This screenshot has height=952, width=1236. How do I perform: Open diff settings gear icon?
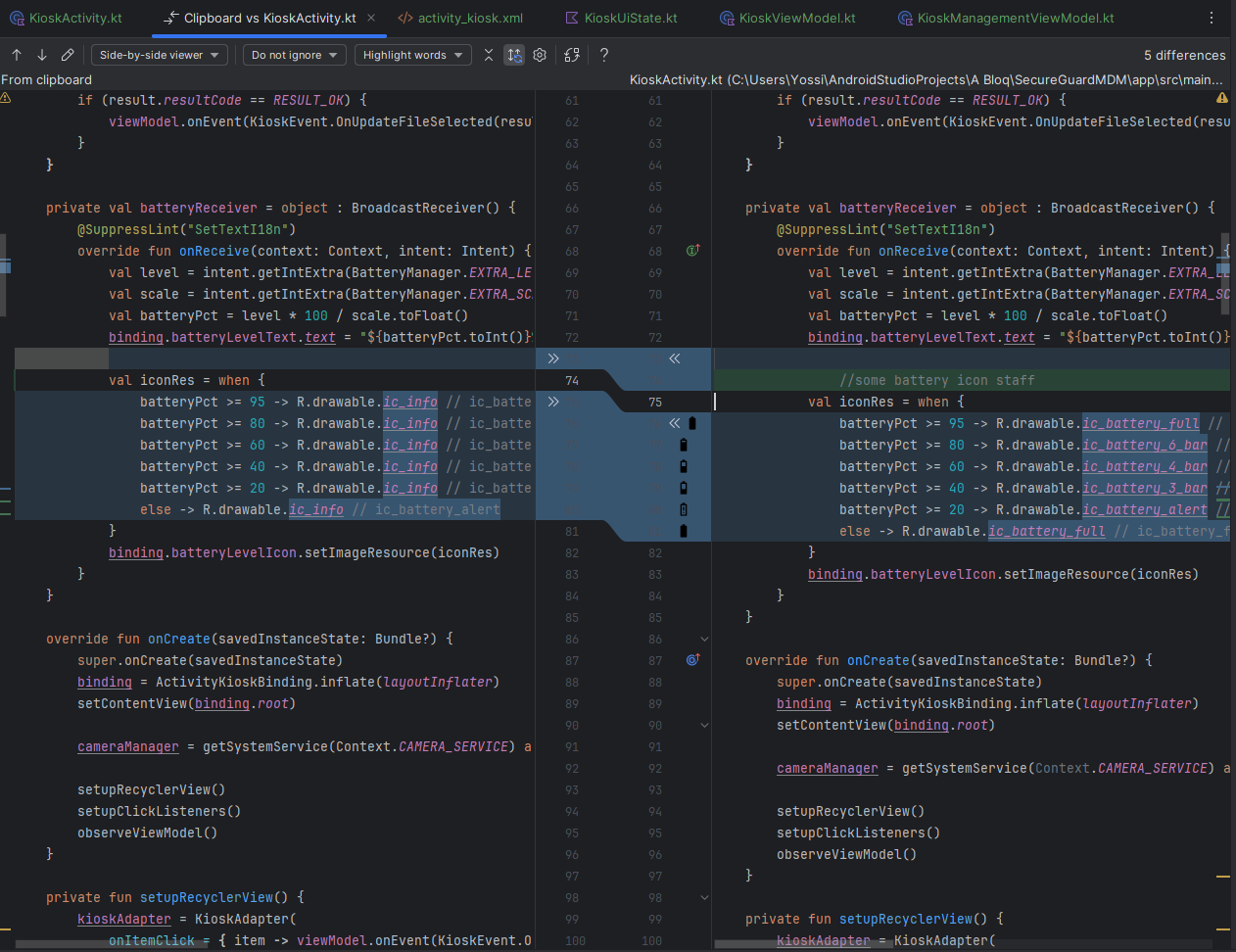(540, 55)
